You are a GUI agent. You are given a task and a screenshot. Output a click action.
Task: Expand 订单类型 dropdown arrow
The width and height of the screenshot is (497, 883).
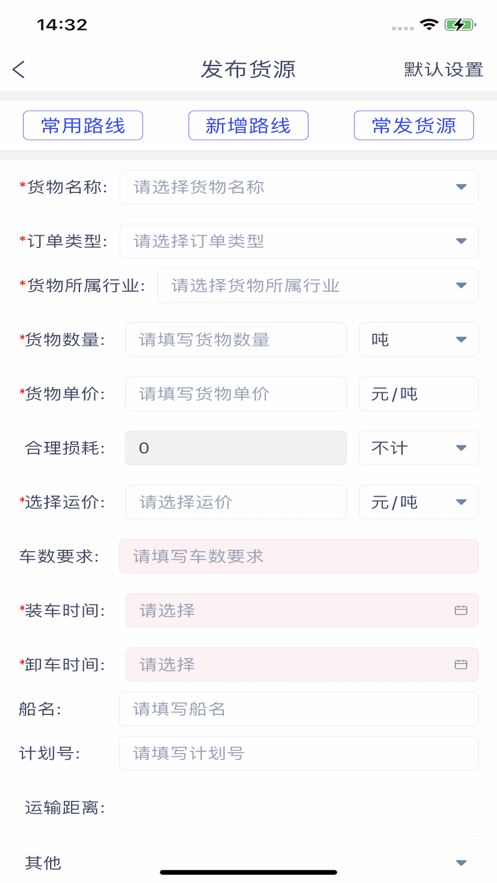461,241
